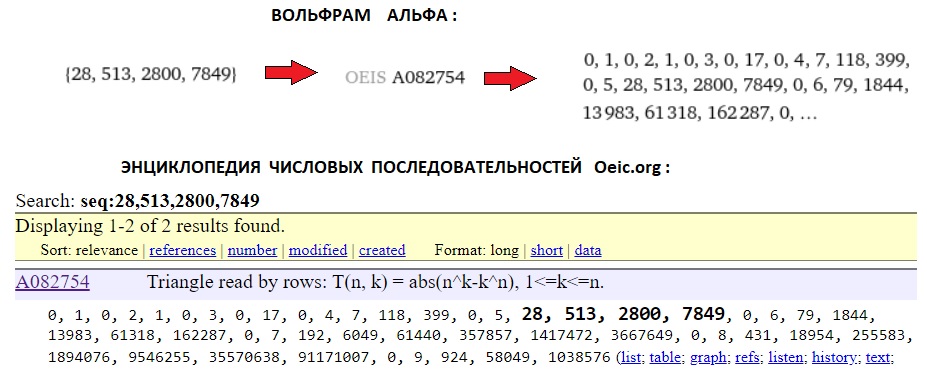Open the refs link for the sequence

[747, 357]
